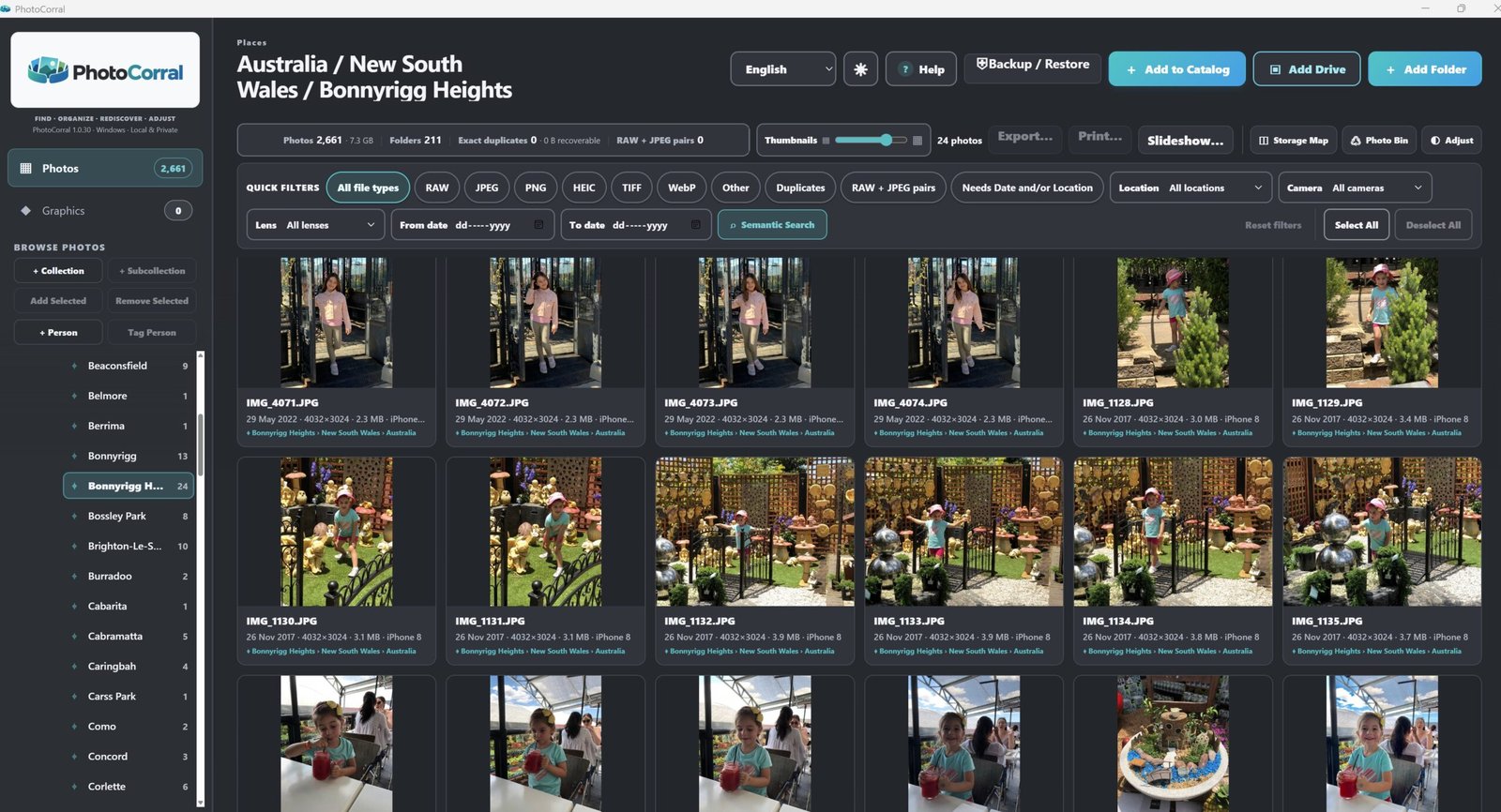Open the Photo Bin

pyautogui.click(x=1379, y=141)
